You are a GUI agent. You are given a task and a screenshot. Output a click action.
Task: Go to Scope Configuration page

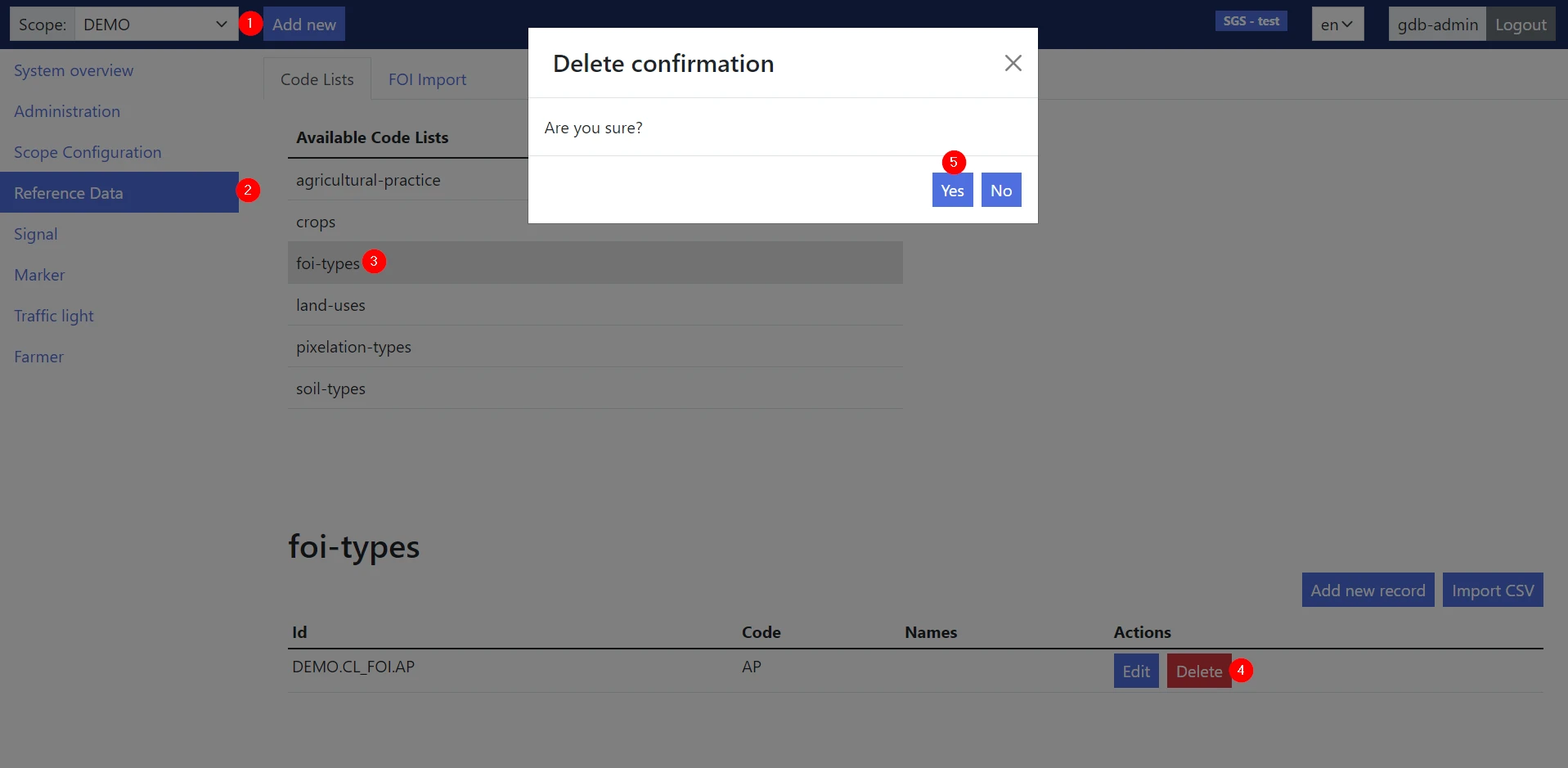coord(88,152)
